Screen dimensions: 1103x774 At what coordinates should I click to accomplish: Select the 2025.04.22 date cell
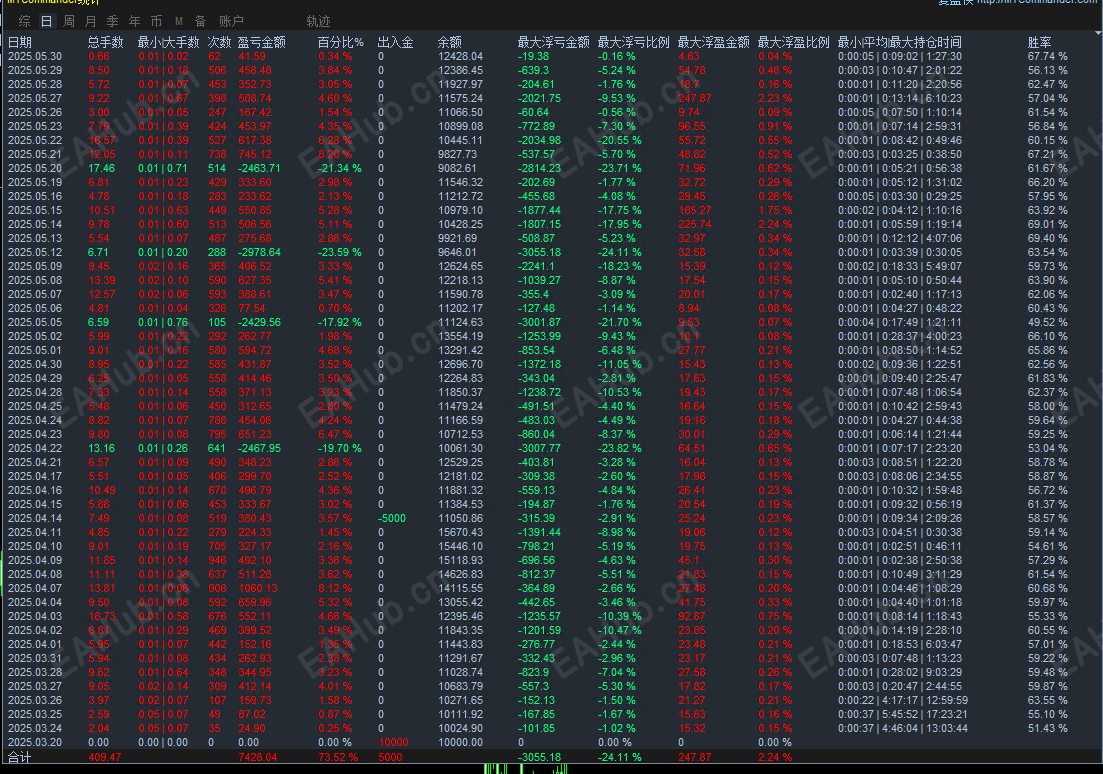point(34,448)
